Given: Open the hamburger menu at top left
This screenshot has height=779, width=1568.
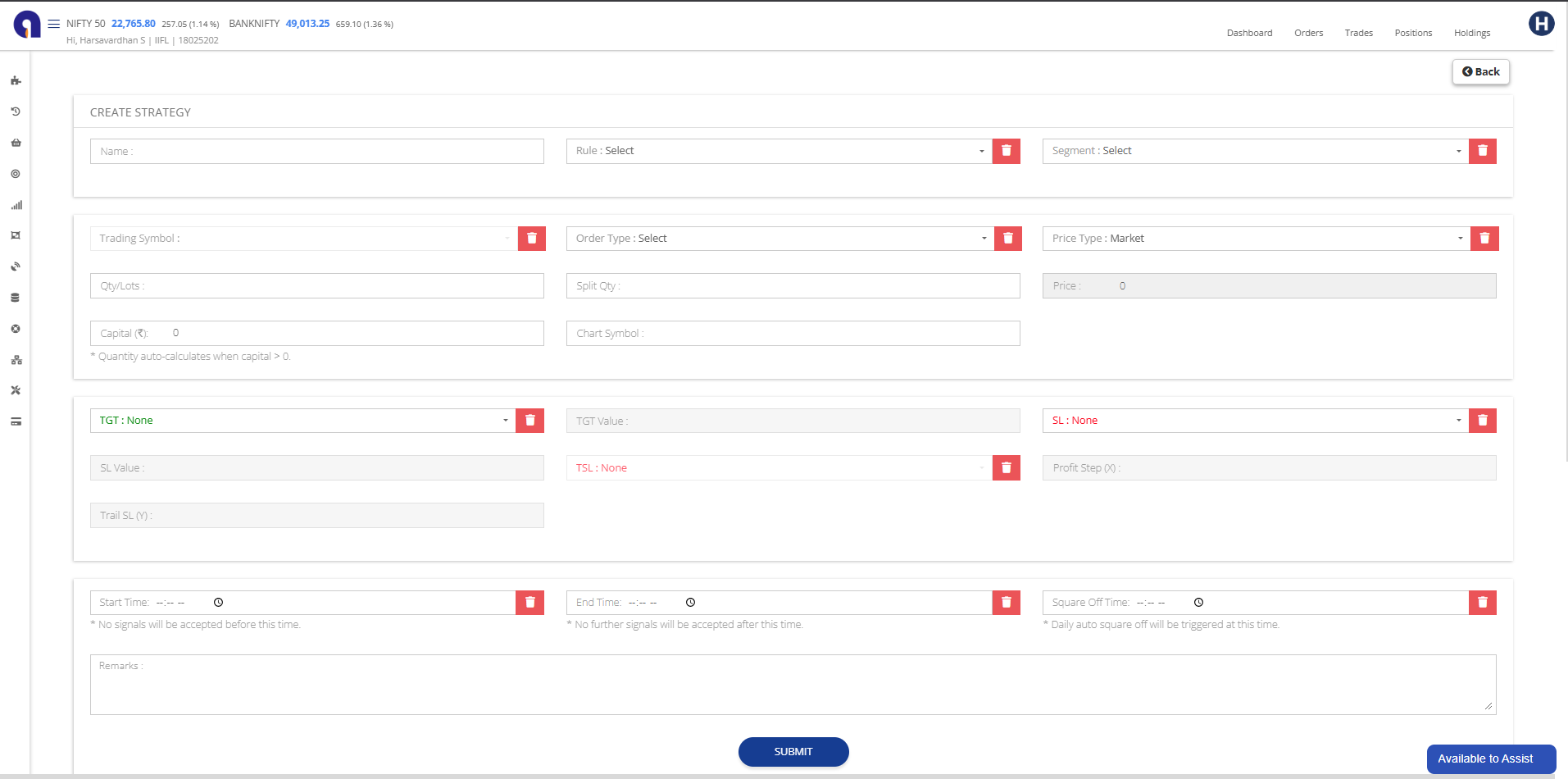Looking at the screenshot, I should 54,24.
